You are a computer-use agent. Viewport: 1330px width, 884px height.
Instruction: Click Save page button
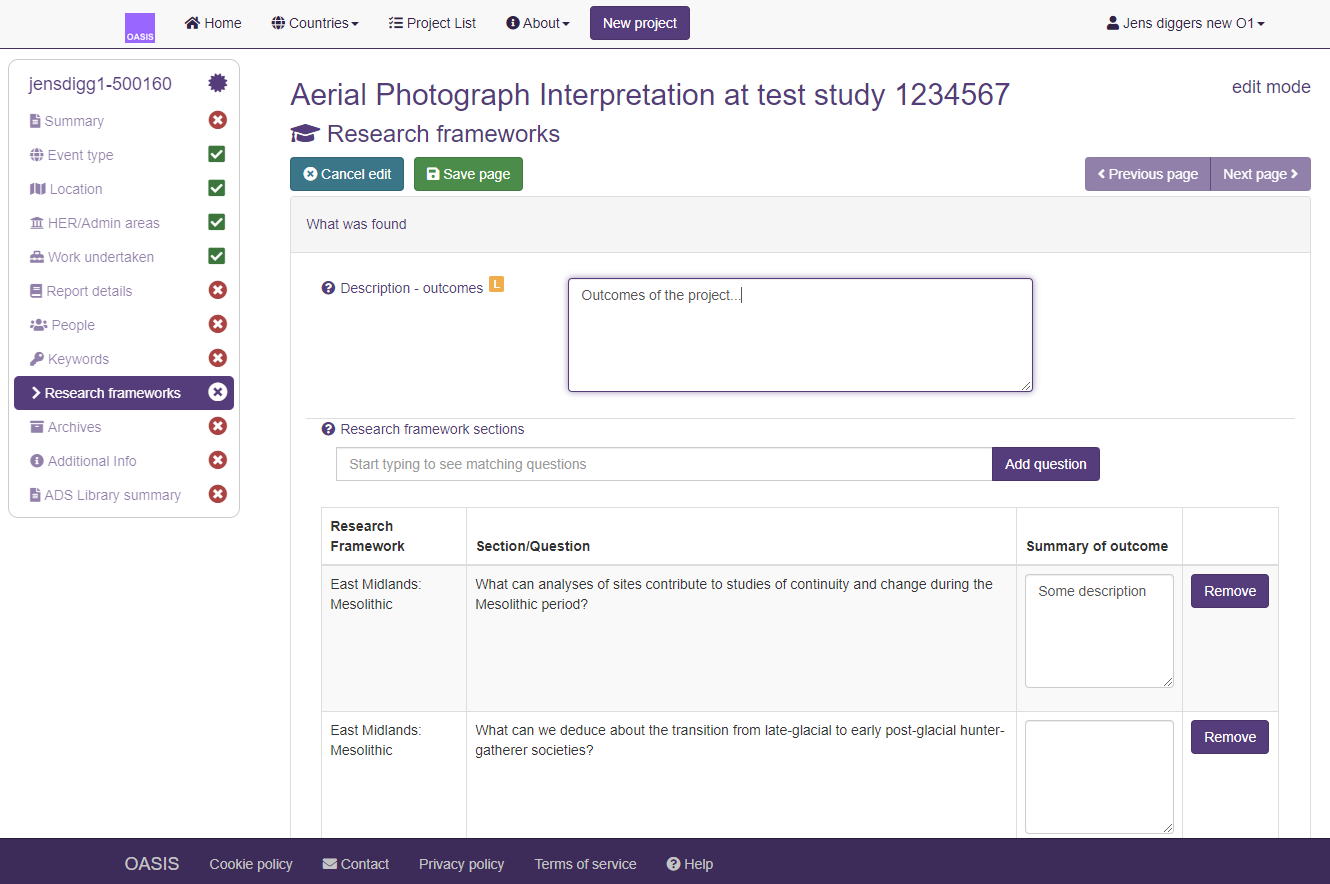click(468, 174)
